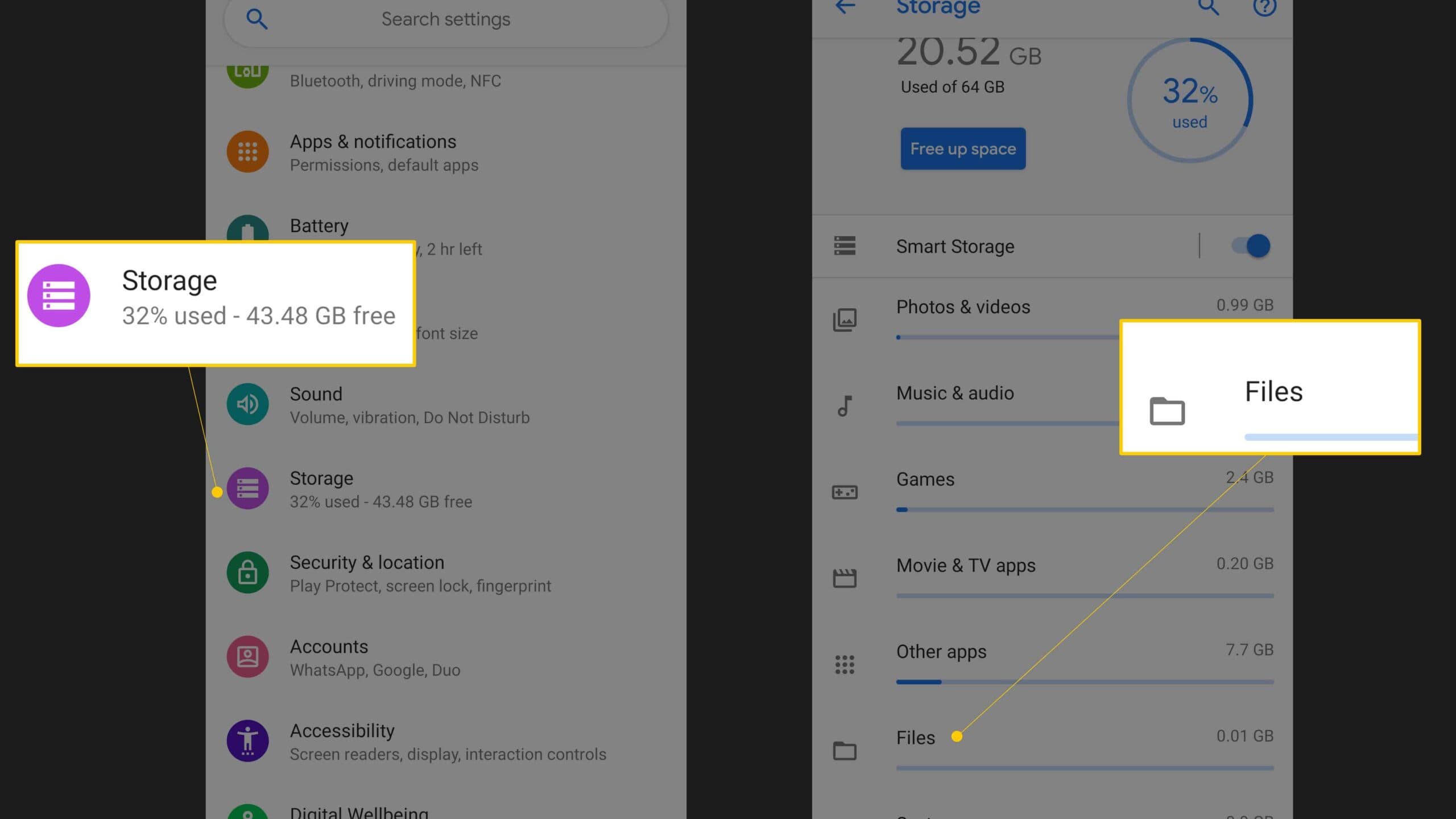Tap the folder icon beside Files 0.01 GB
The height and width of the screenshot is (819, 1456).
click(845, 751)
